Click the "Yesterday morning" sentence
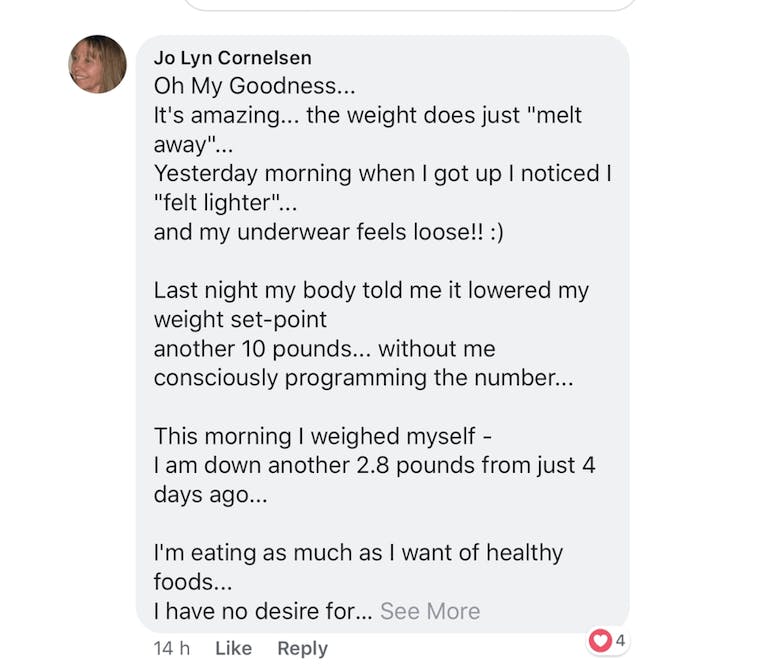The image size is (763, 671). pyautogui.click(x=382, y=173)
